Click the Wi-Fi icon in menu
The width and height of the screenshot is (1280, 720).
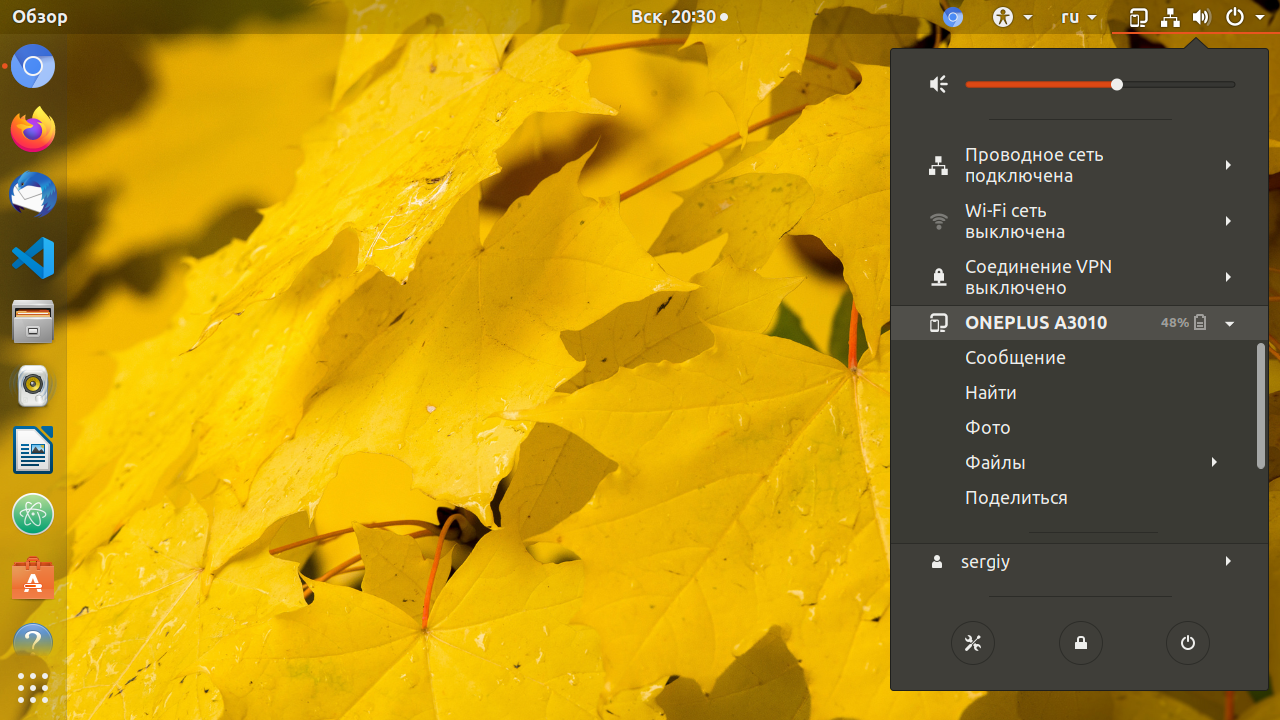(938, 221)
